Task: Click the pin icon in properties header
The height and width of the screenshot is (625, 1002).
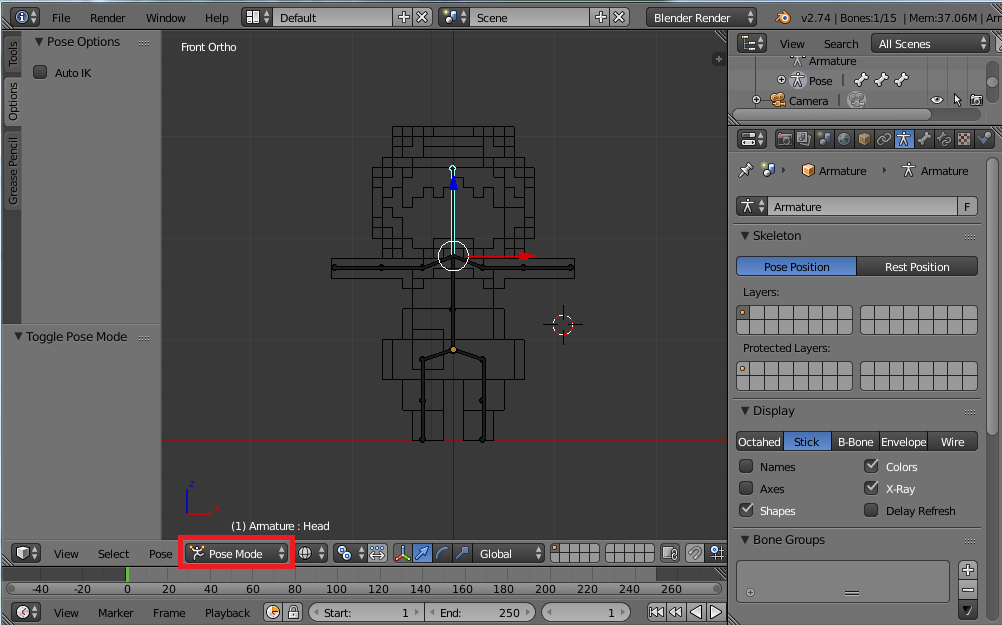Action: pos(745,171)
